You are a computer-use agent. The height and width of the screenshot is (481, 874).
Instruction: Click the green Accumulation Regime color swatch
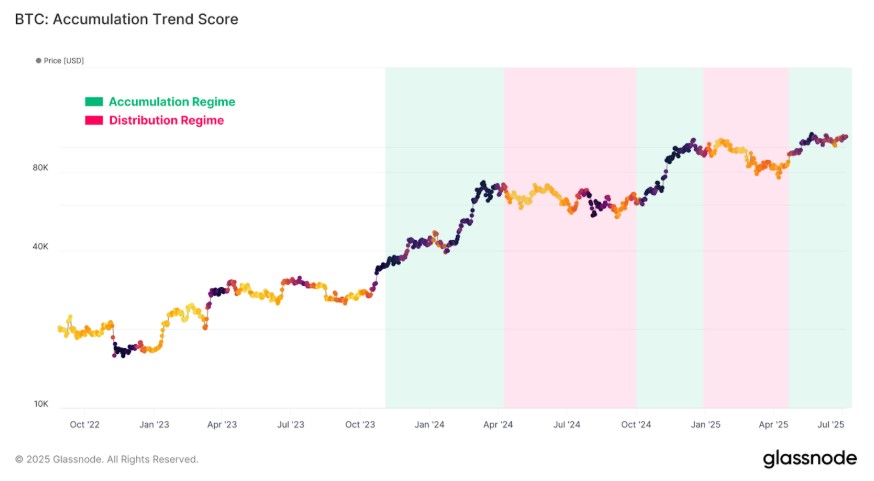[94, 101]
